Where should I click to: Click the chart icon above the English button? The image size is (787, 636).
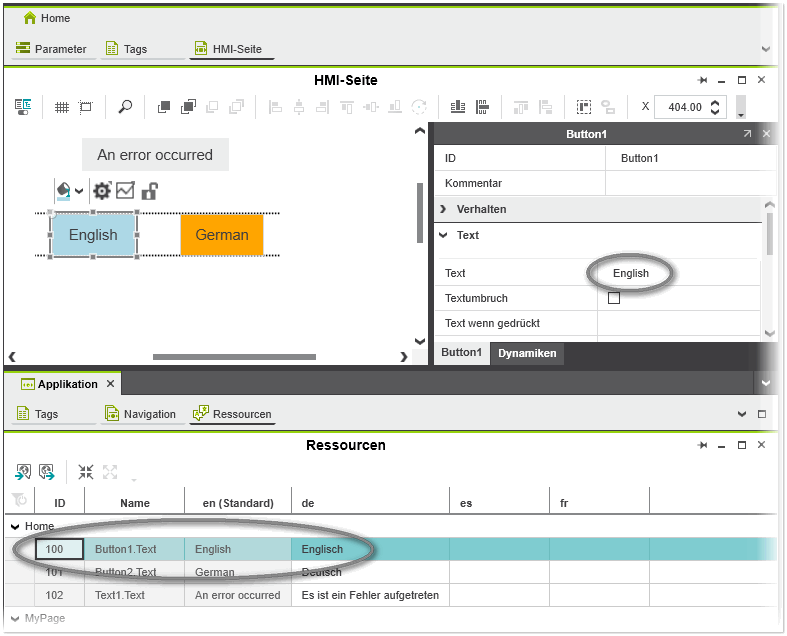pyautogui.click(x=125, y=191)
